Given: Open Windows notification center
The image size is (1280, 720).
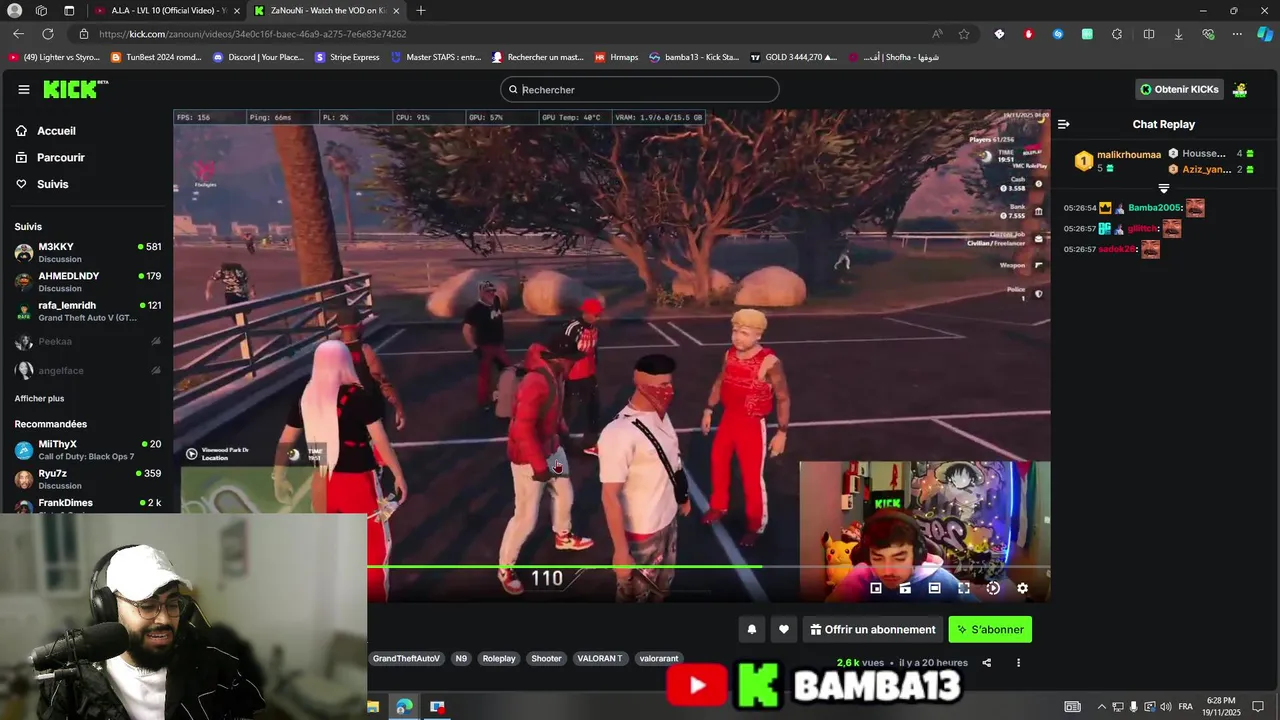Looking at the screenshot, I should 1258,707.
